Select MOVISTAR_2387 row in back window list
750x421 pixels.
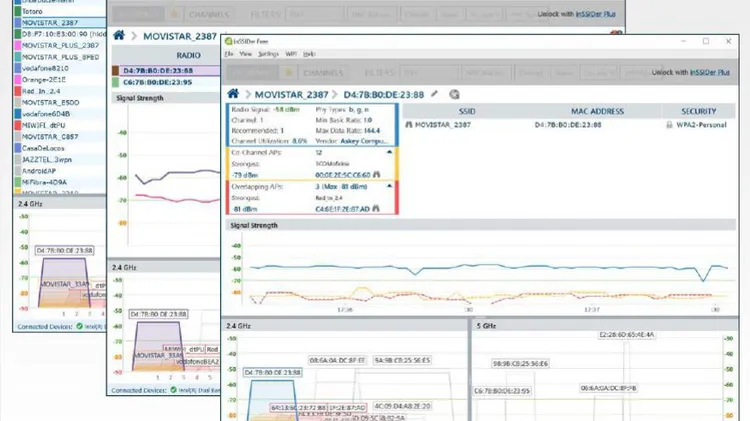pos(60,22)
